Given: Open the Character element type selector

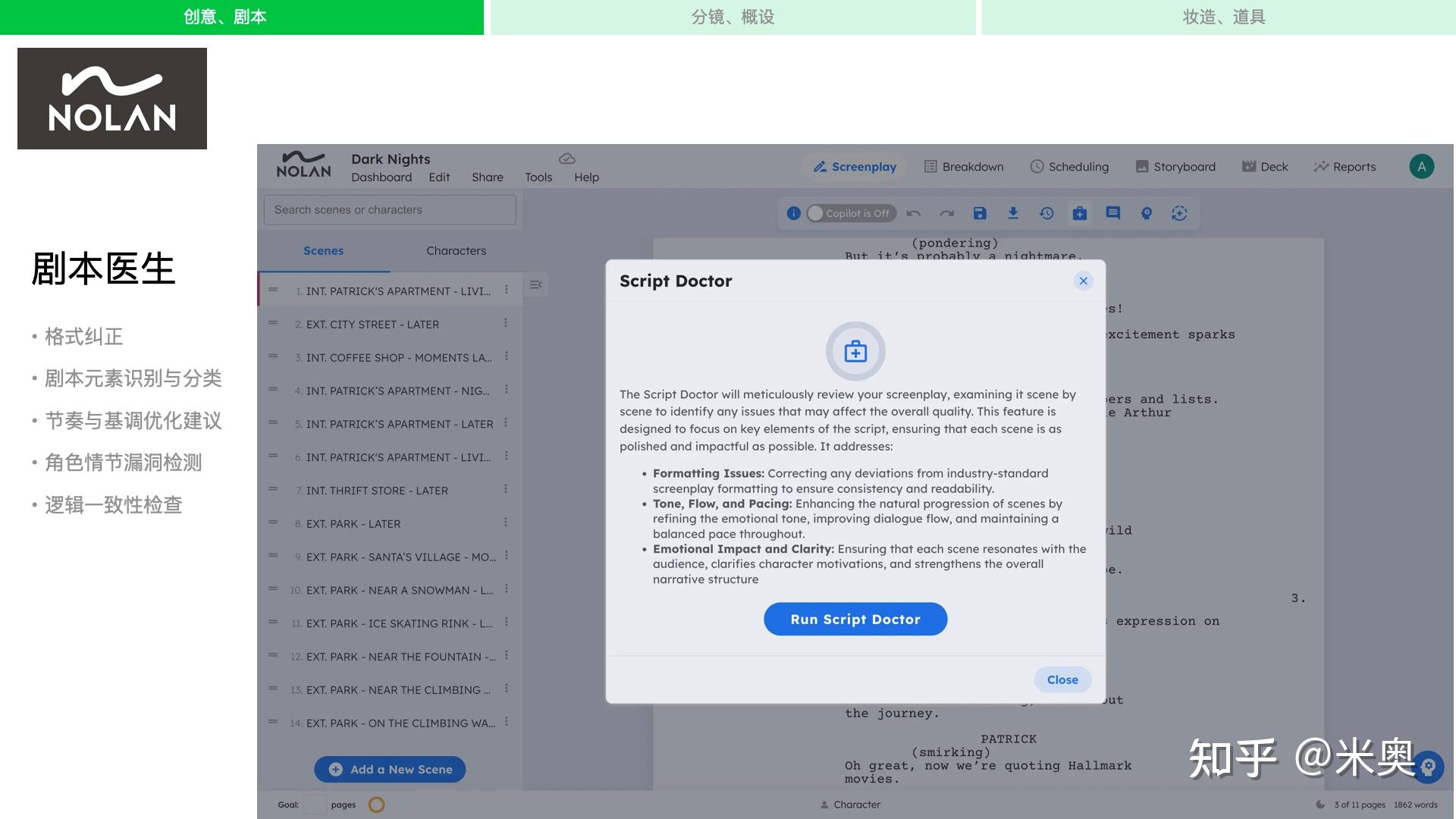Looking at the screenshot, I should click(x=850, y=805).
